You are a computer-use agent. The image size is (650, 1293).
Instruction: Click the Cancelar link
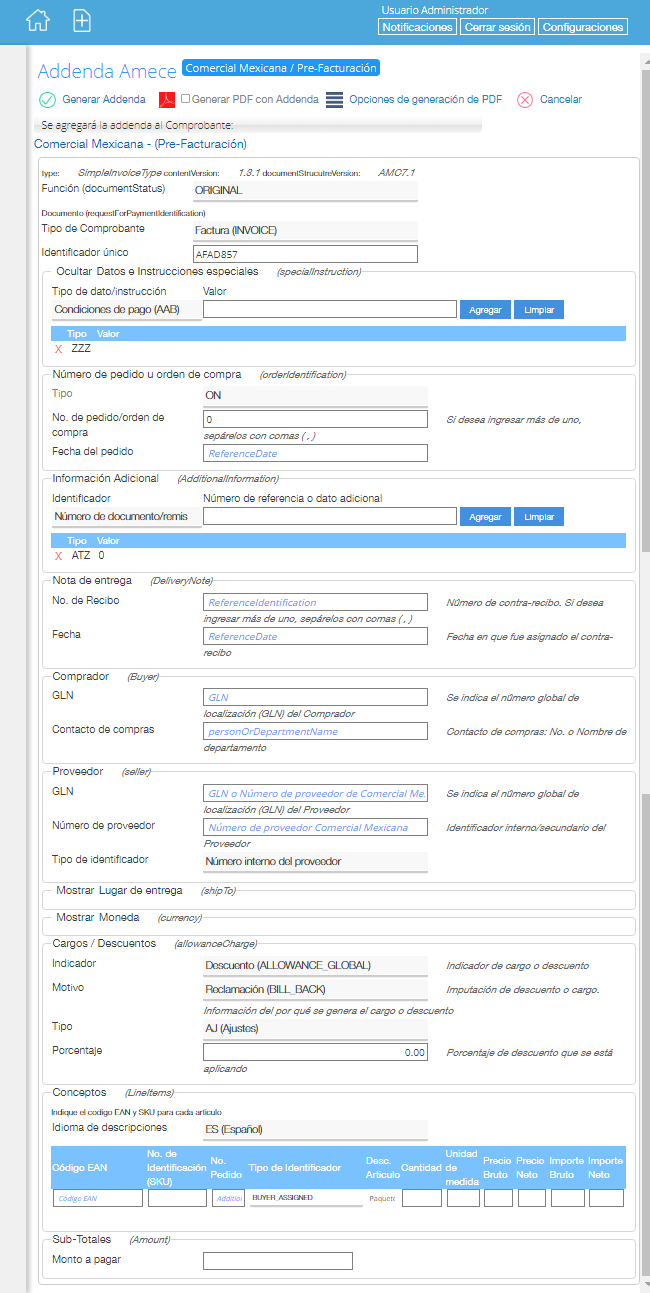click(x=561, y=99)
